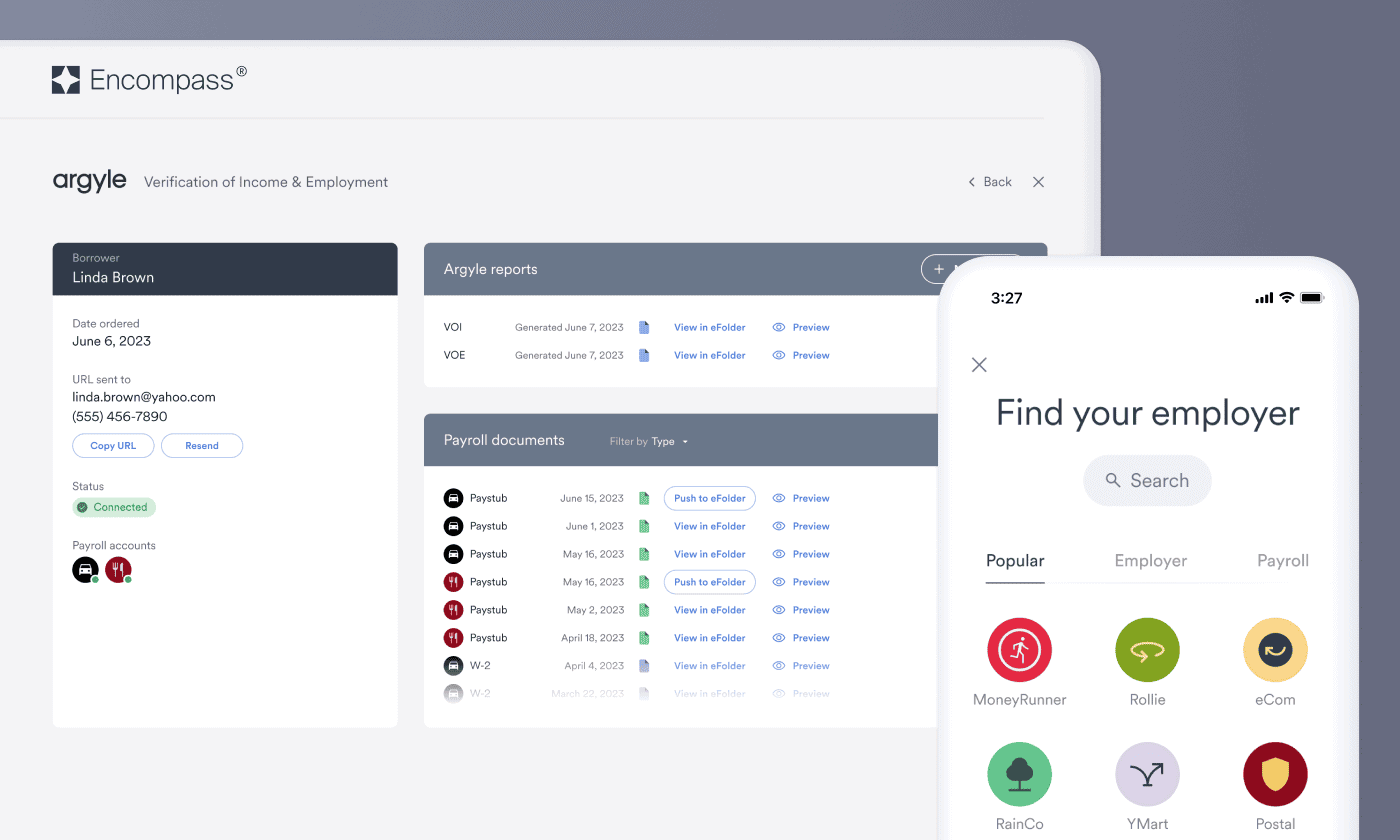The width and height of the screenshot is (1400, 840).
Task: Click the phone cellular signal icon
Action: 1264,298
